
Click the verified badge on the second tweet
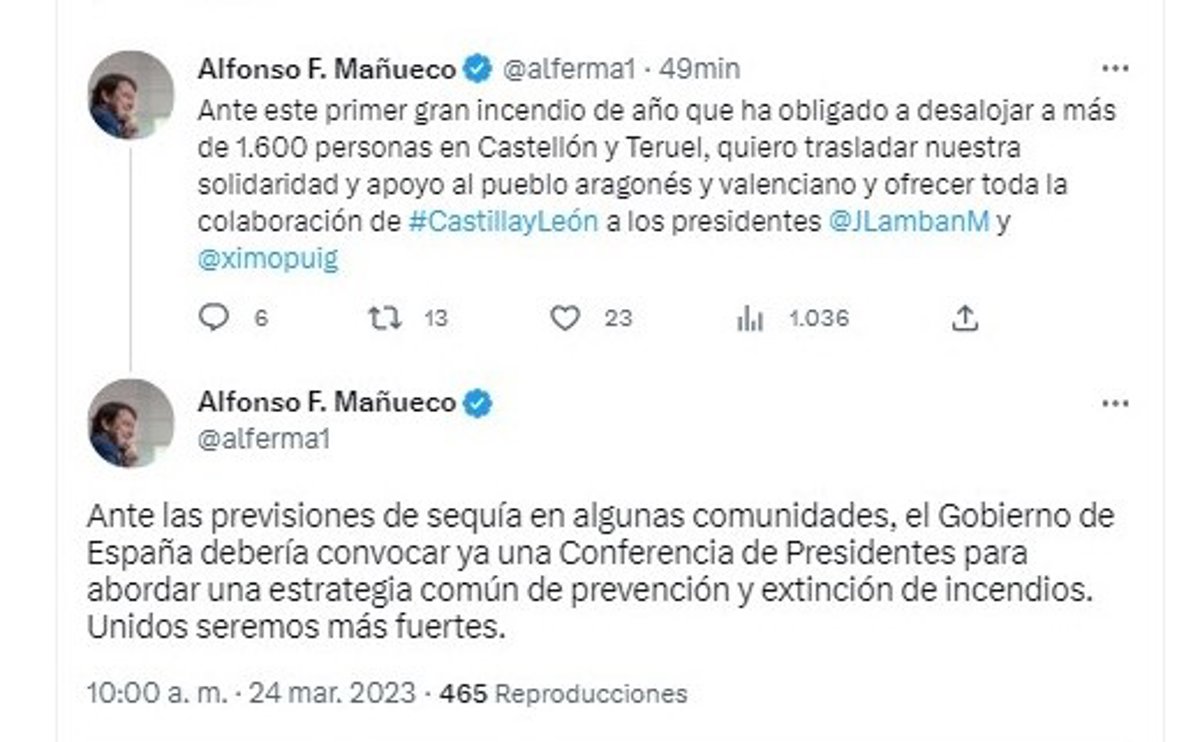coord(479,403)
